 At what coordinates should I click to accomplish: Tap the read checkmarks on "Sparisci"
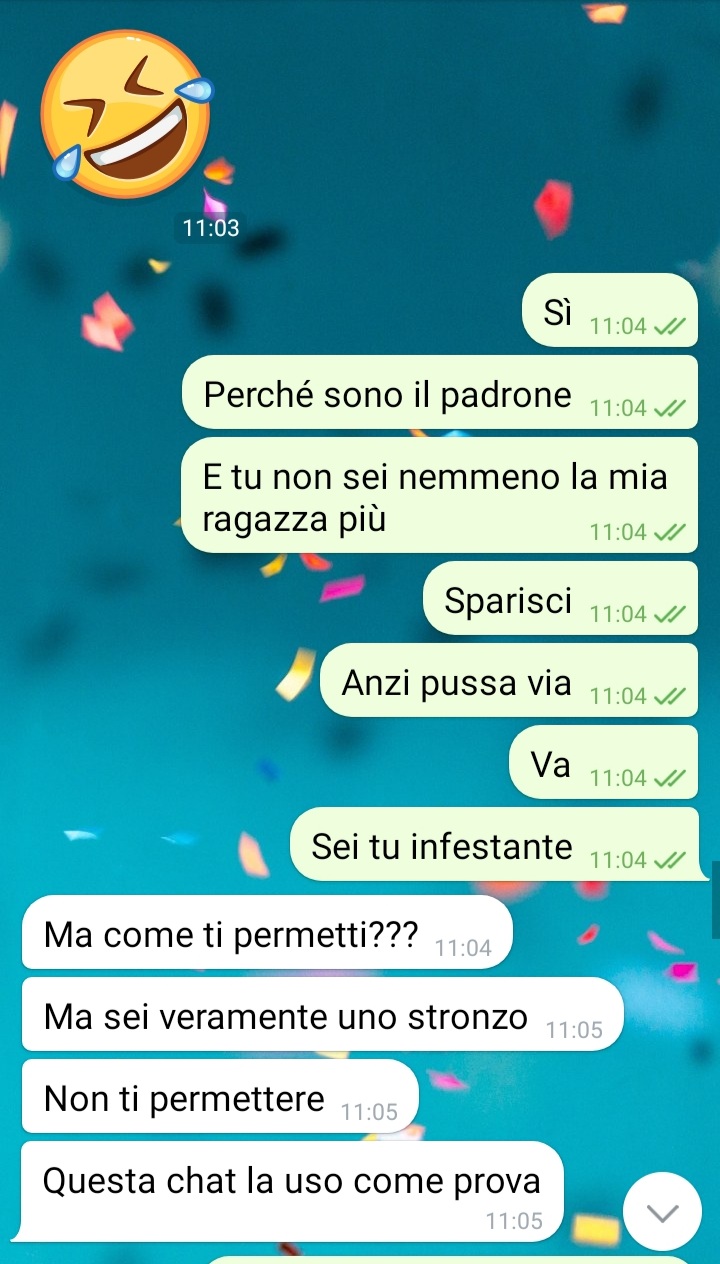click(669, 614)
